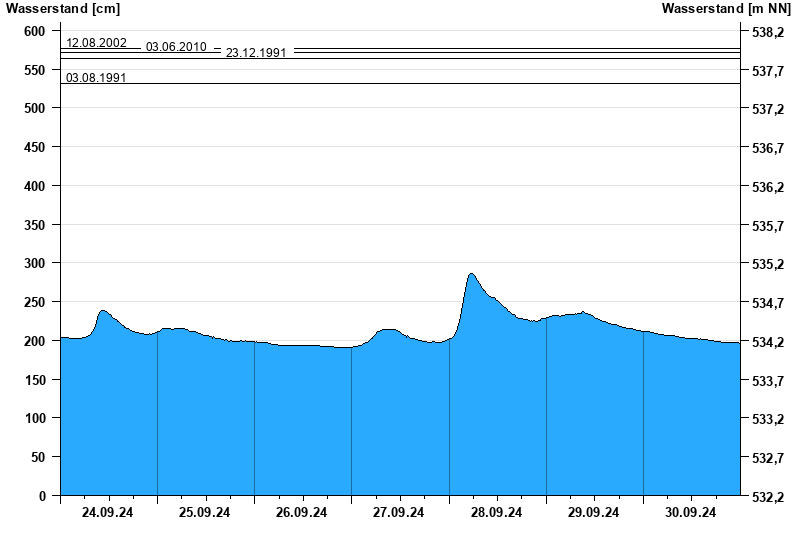The height and width of the screenshot is (550, 800).
Task: Select the 535,2 value on the right axis
Action: [766, 264]
